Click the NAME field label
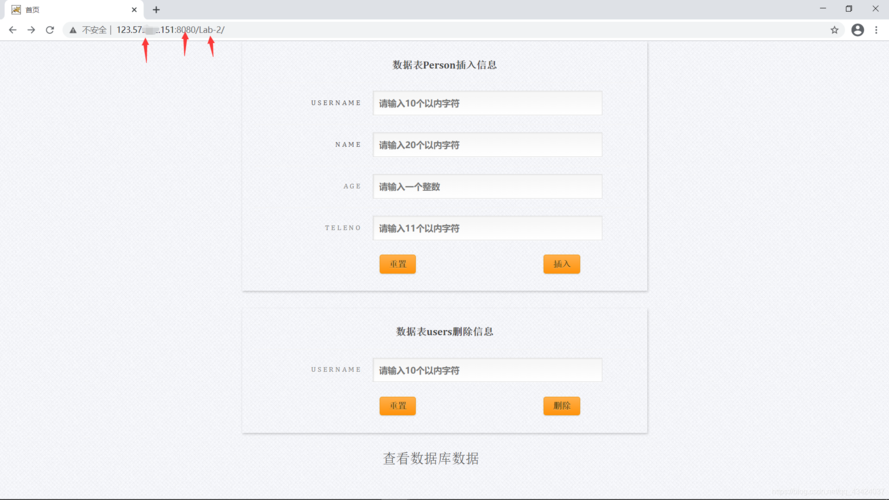 348,145
